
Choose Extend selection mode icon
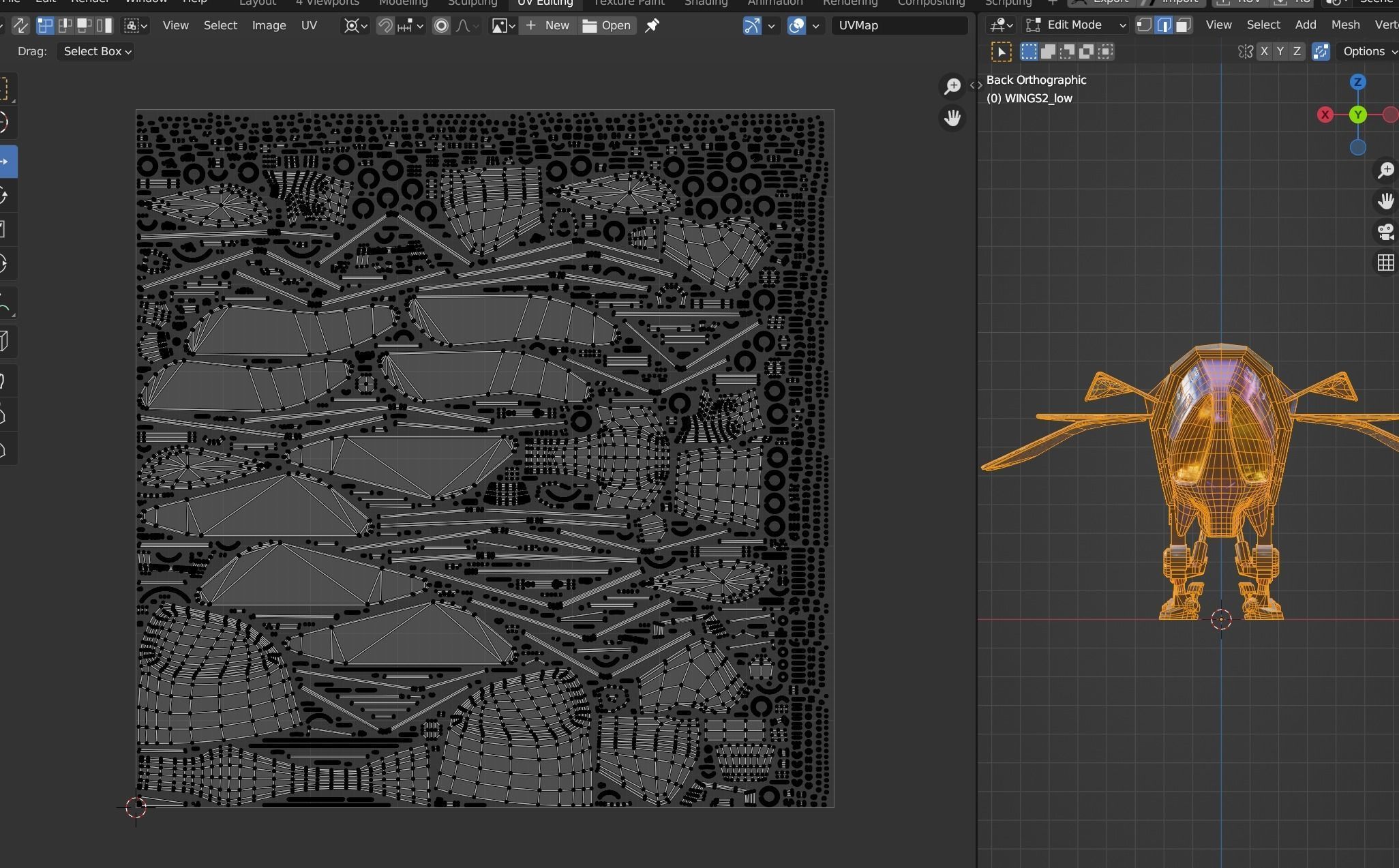1048,51
